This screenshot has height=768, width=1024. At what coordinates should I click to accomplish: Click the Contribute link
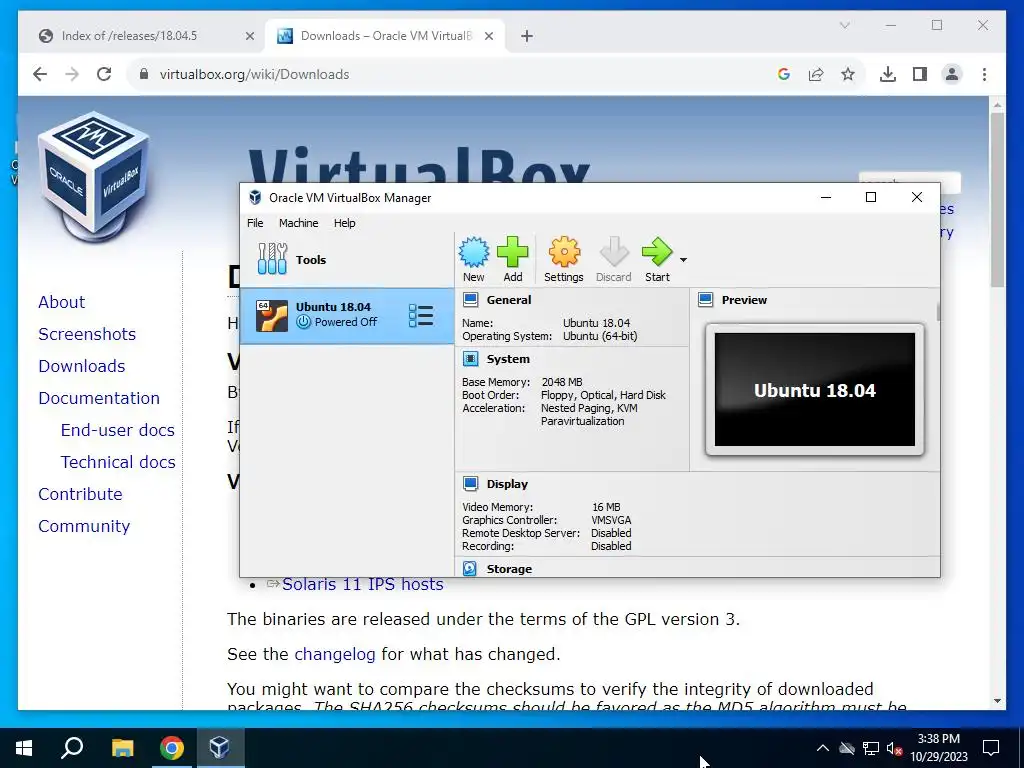click(x=80, y=494)
